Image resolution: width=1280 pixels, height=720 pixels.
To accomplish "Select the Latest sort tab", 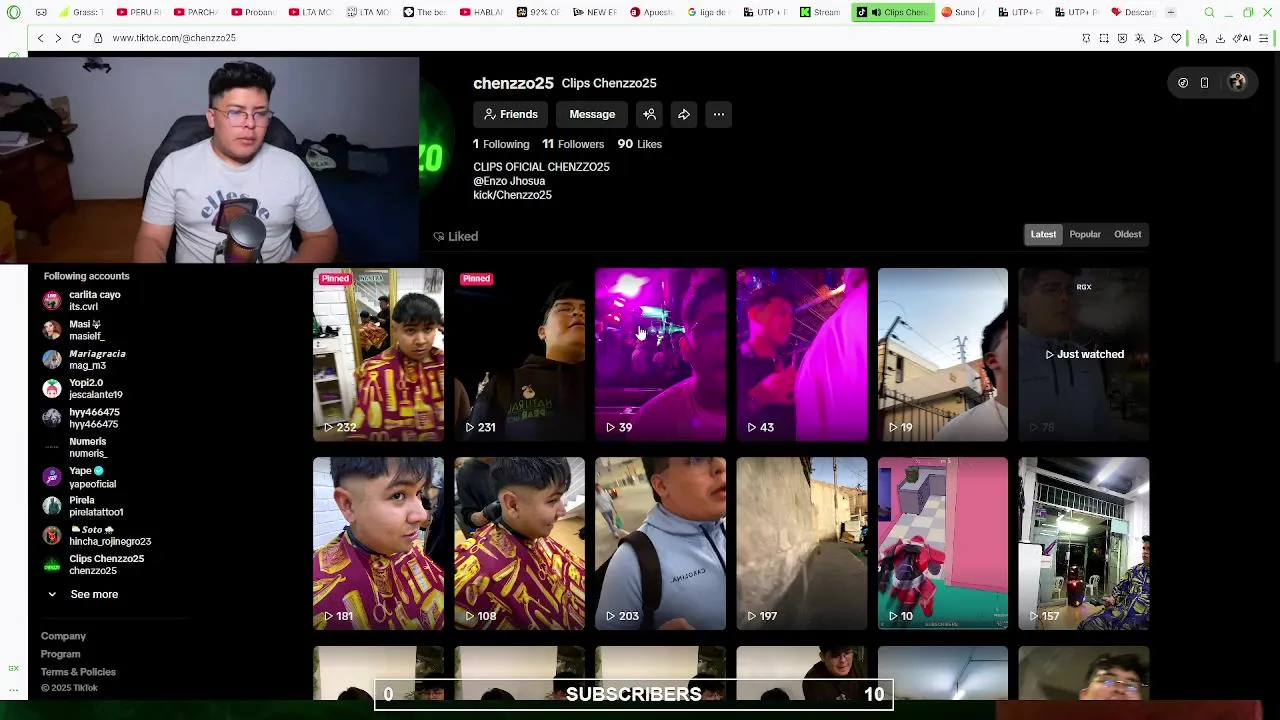I will coord(1043,234).
